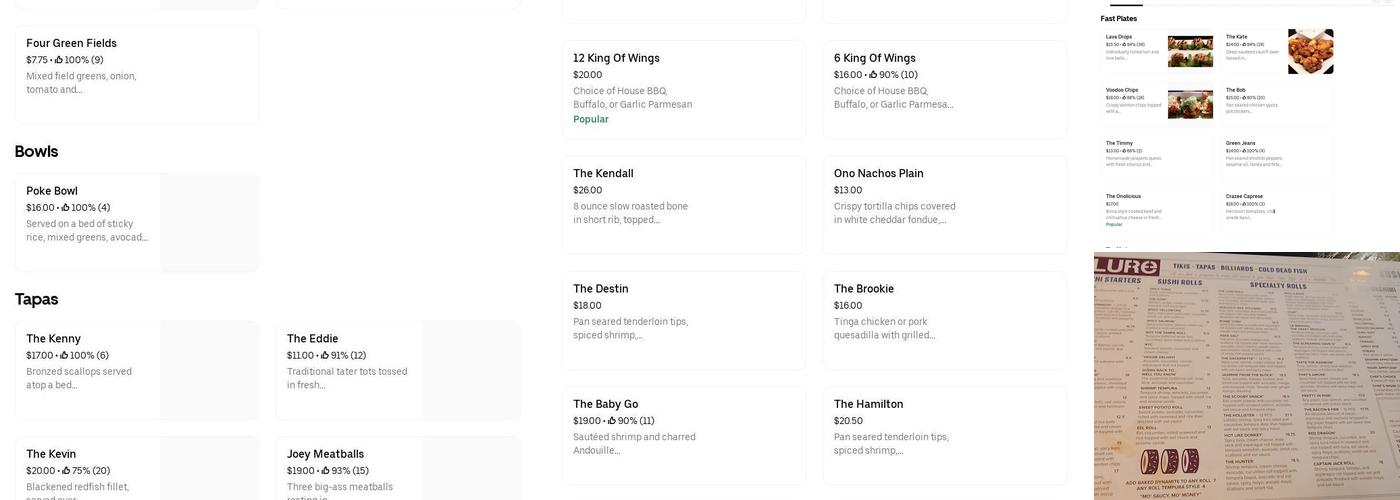Click thumbs-up icon on The Eddie
The image size is (1400, 500).
click(325, 355)
